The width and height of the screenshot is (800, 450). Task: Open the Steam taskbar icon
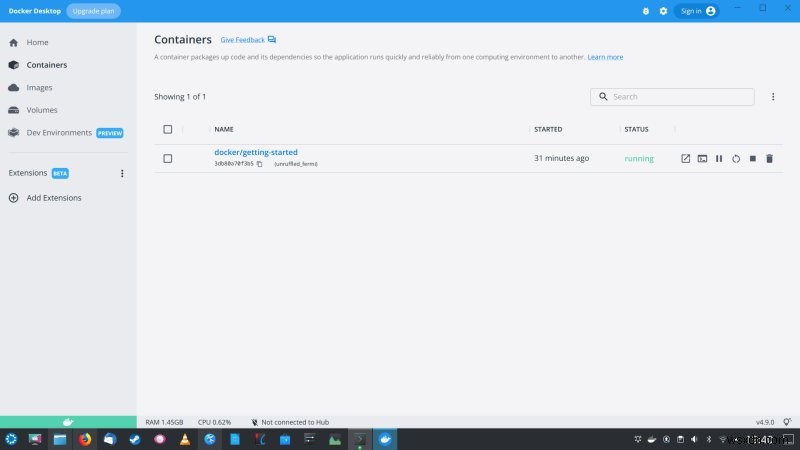tap(135, 439)
